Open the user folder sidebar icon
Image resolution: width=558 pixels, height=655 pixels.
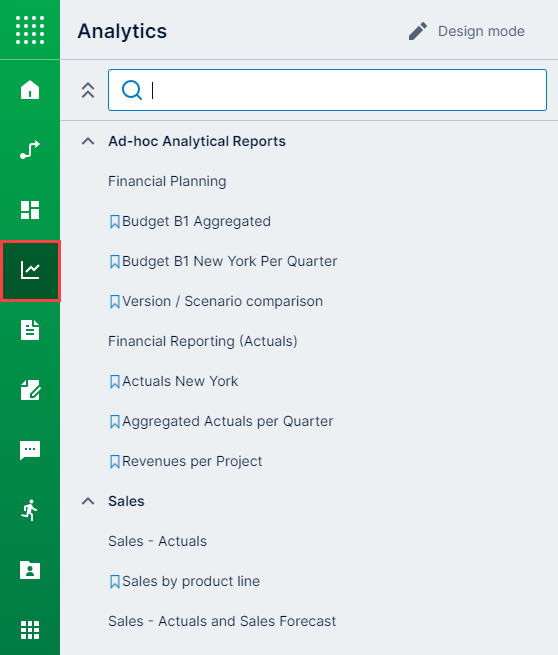[x=30, y=570]
